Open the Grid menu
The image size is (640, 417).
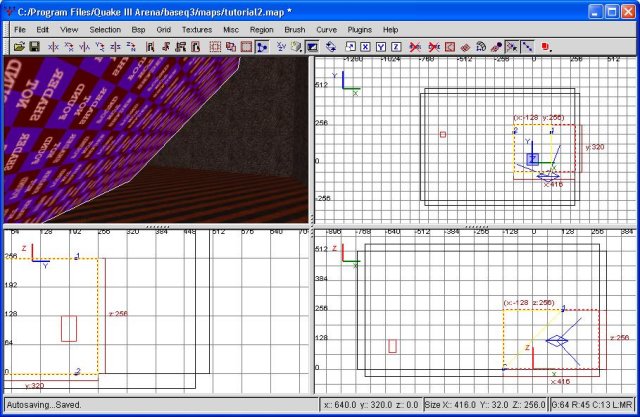pyautogui.click(x=163, y=30)
